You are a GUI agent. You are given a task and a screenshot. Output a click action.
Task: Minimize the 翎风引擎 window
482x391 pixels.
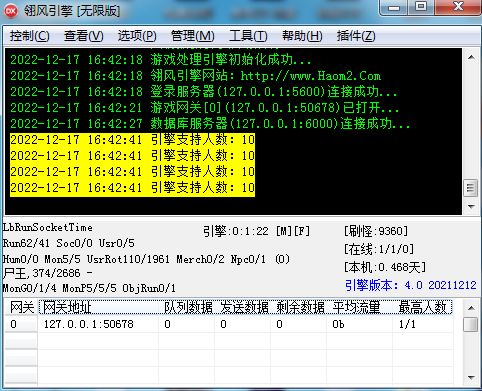pos(394,7)
